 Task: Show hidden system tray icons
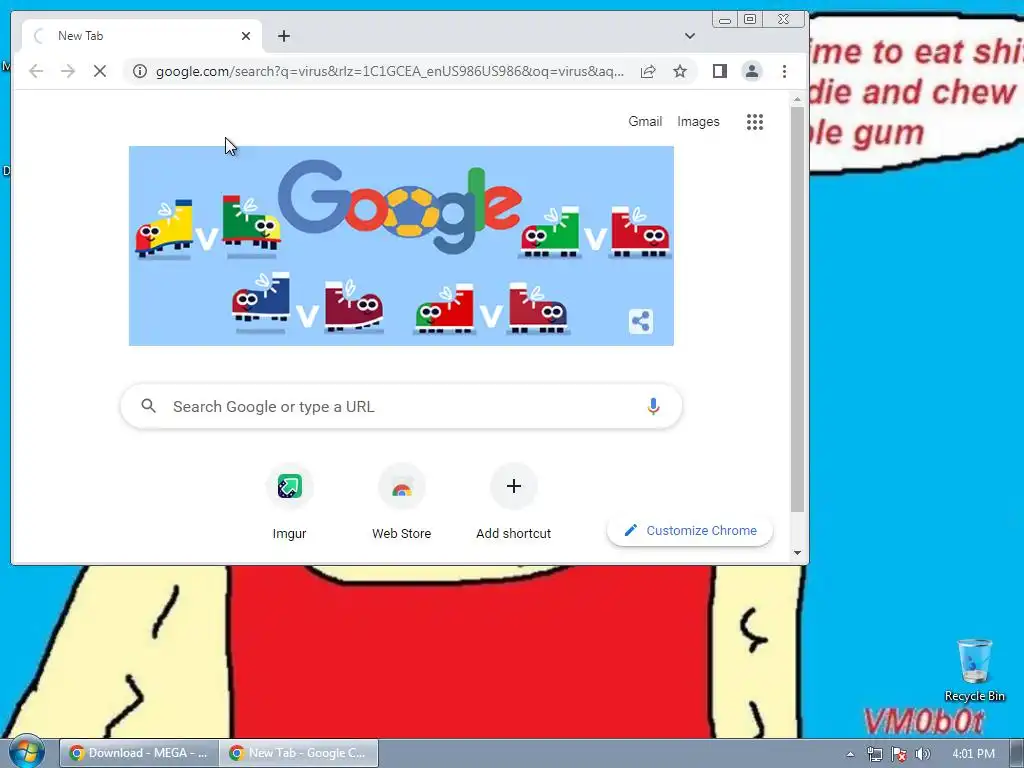850,754
